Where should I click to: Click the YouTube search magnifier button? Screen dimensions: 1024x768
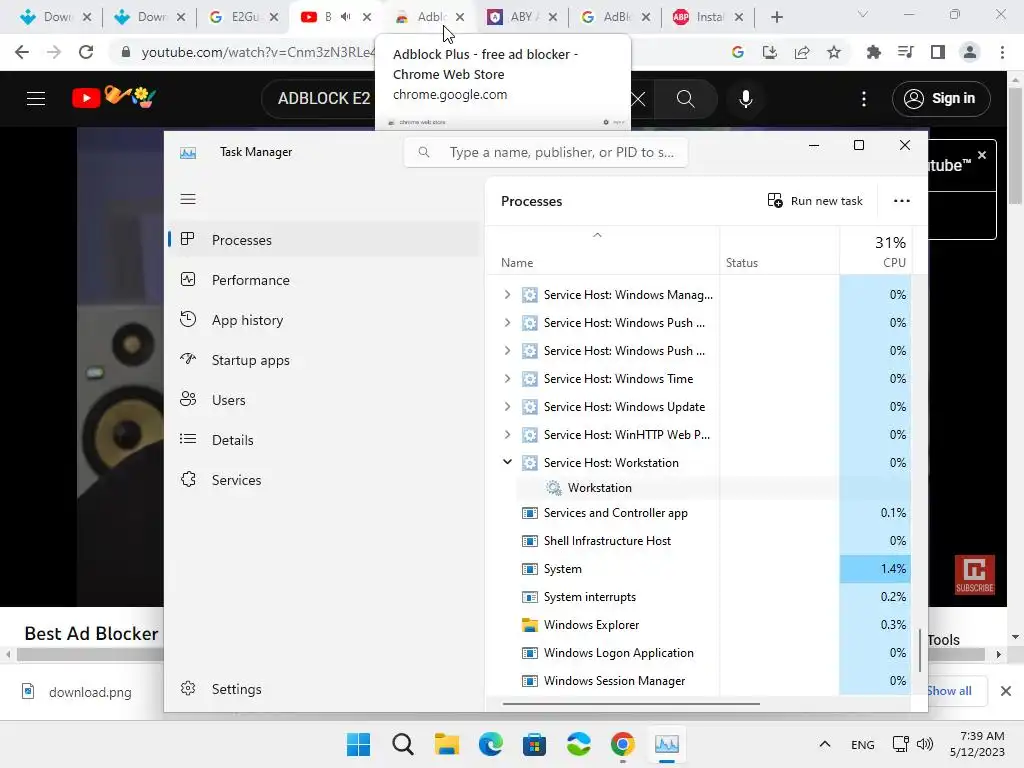coord(685,99)
